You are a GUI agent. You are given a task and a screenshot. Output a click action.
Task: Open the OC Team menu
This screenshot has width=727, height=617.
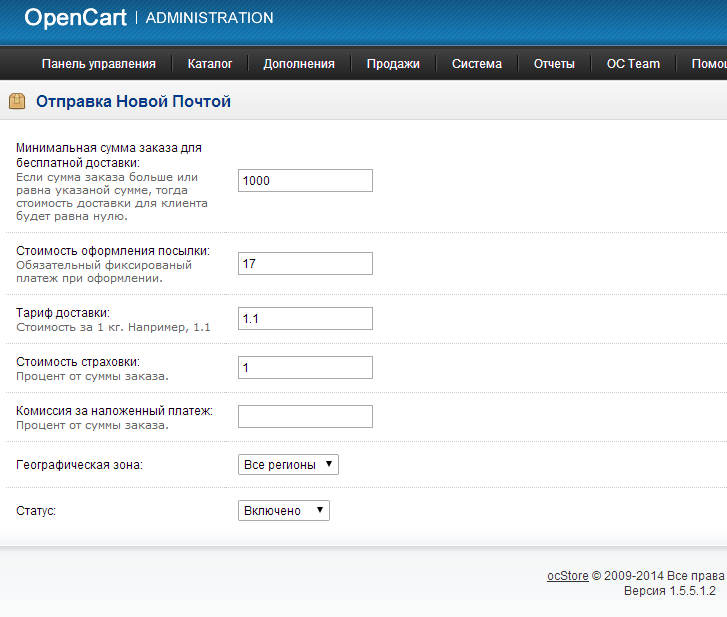click(x=633, y=64)
